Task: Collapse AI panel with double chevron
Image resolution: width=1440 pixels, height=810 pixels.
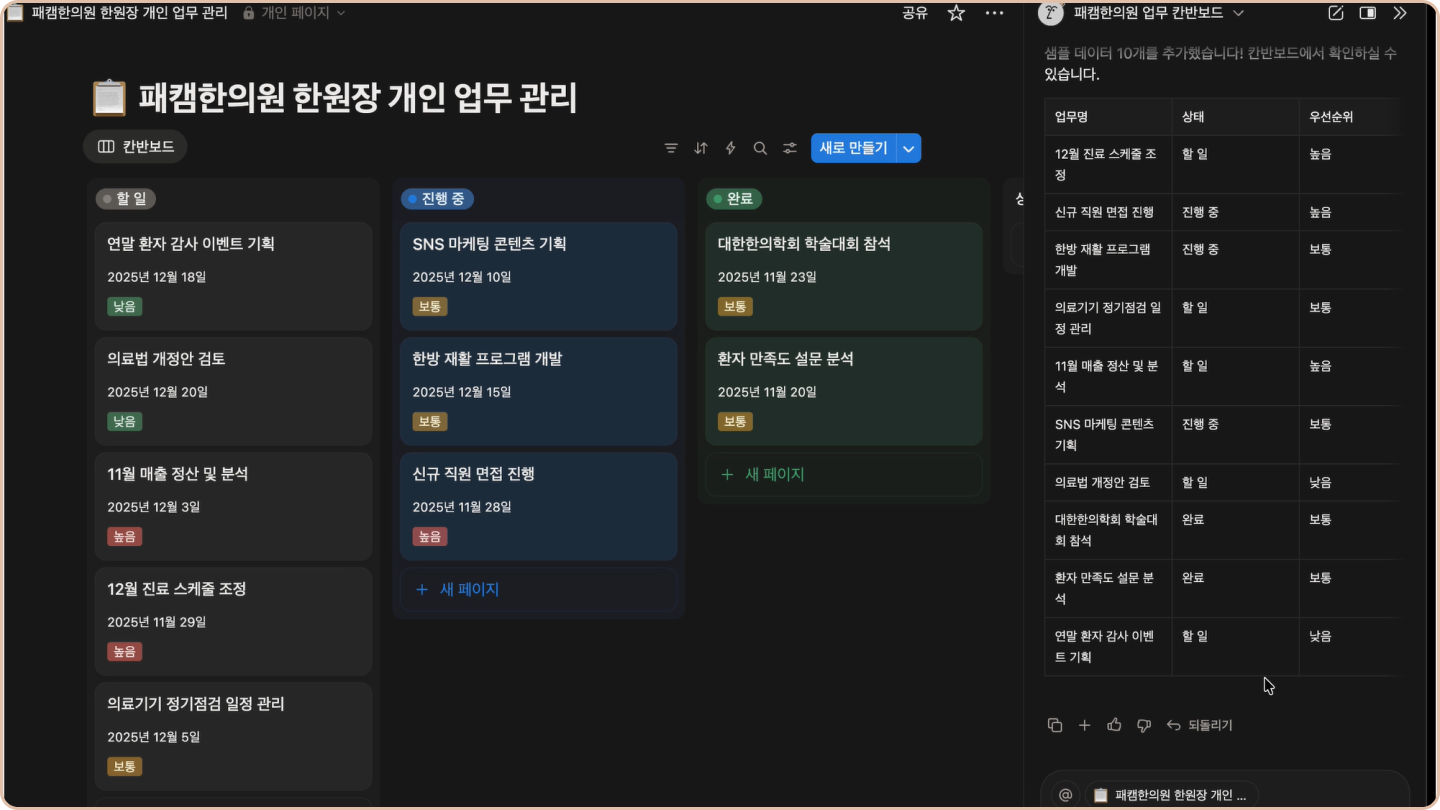Action: click(1400, 13)
